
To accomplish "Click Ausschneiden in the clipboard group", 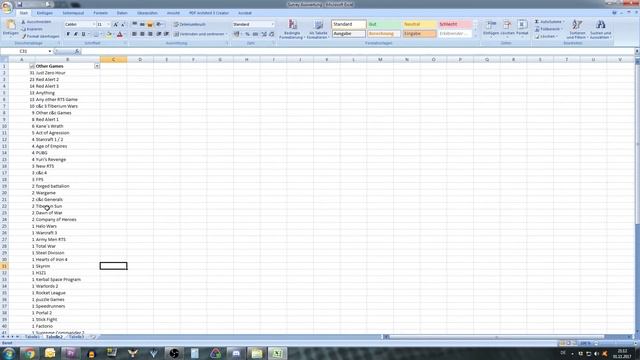I will pos(36,22).
